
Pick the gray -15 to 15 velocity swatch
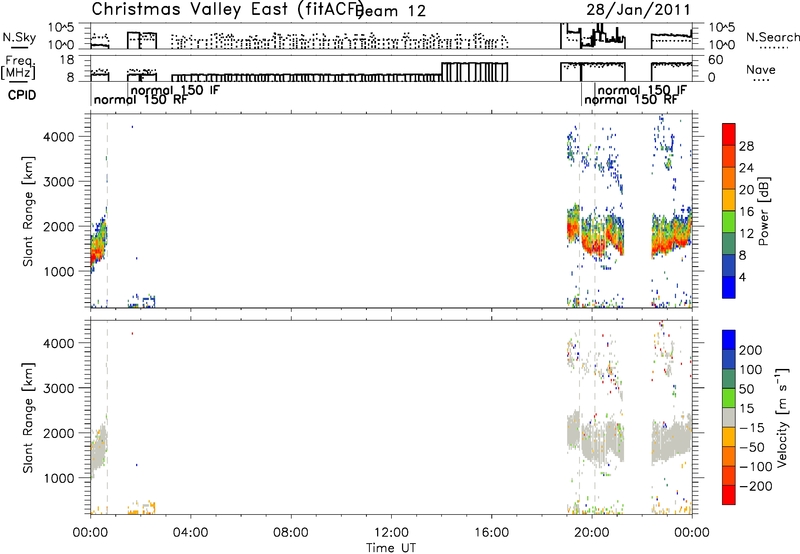click(729, 417)
